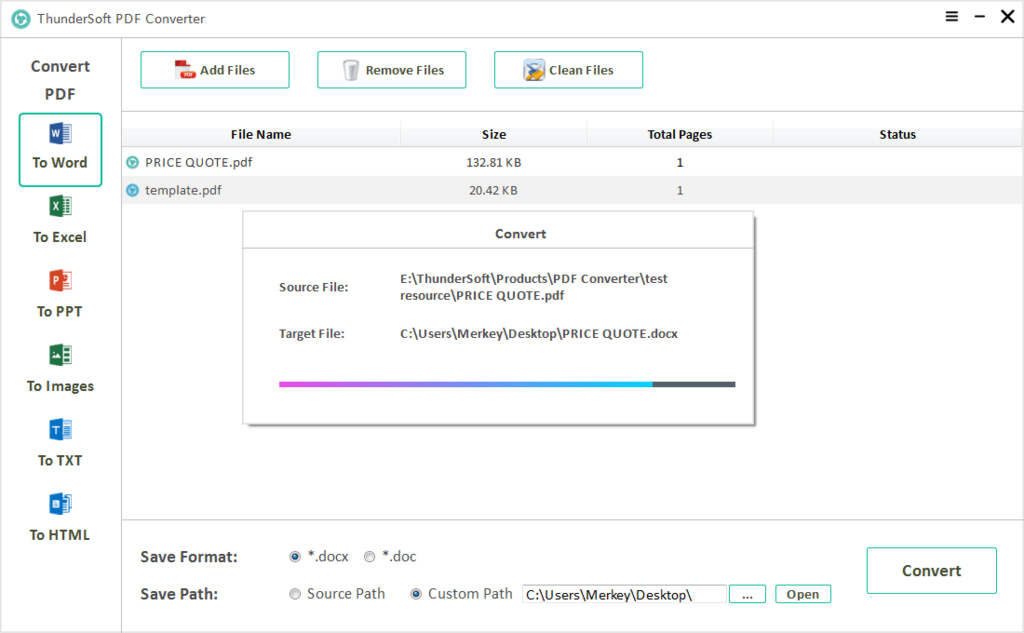Select the To HTML conversion icon

[x=60, y=504]
